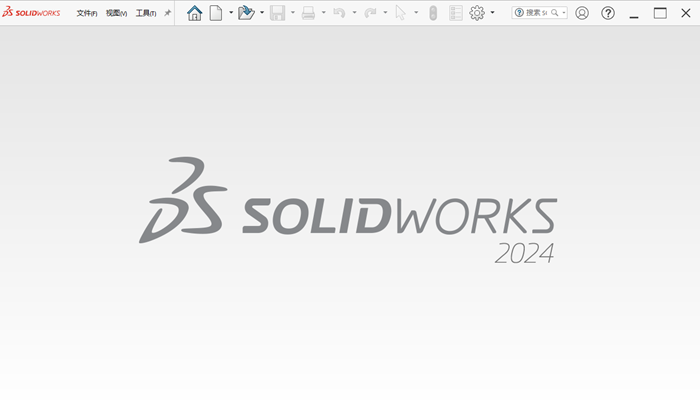Expand the Save dropdown arrow
Image resolution: width=700 pixels, height=400 pixels.
pyautogui.click(x=293, y=12)
